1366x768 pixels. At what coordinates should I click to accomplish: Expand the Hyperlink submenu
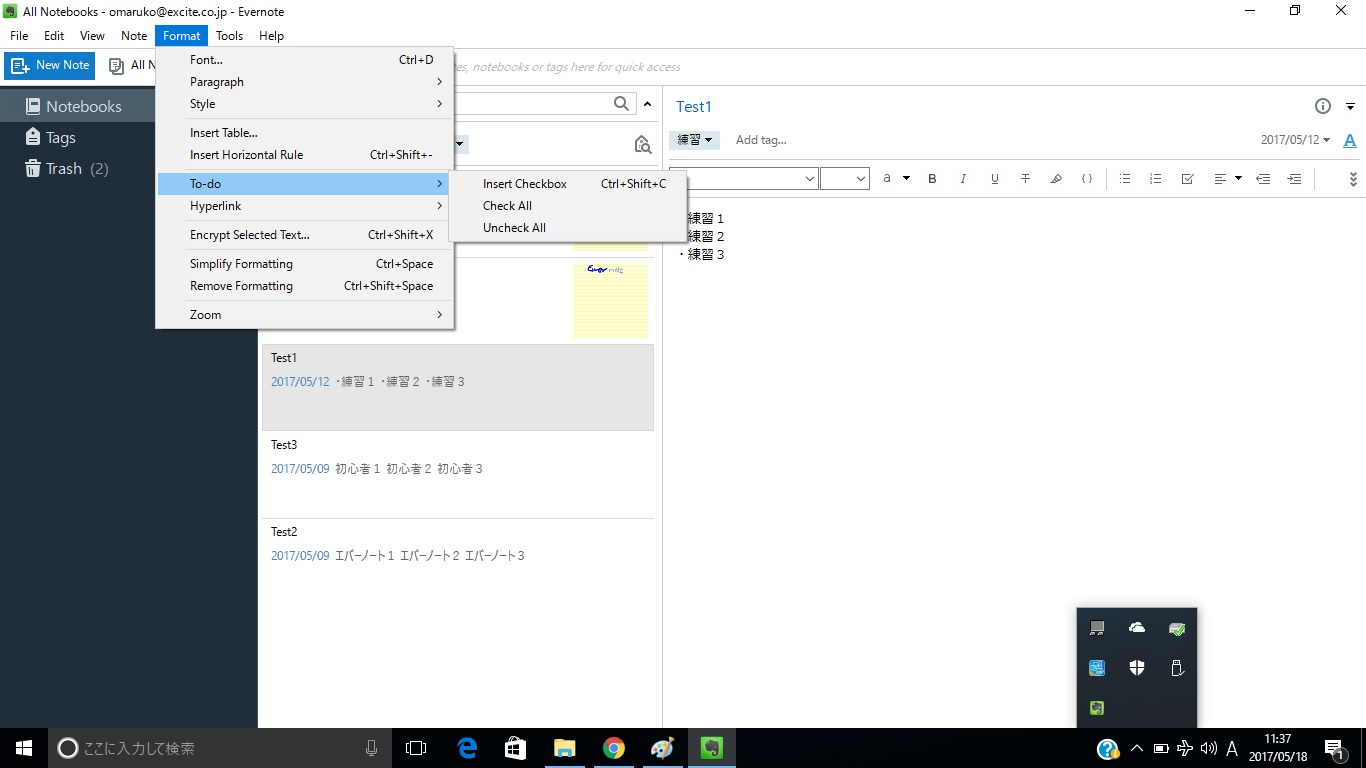(305, 206)
